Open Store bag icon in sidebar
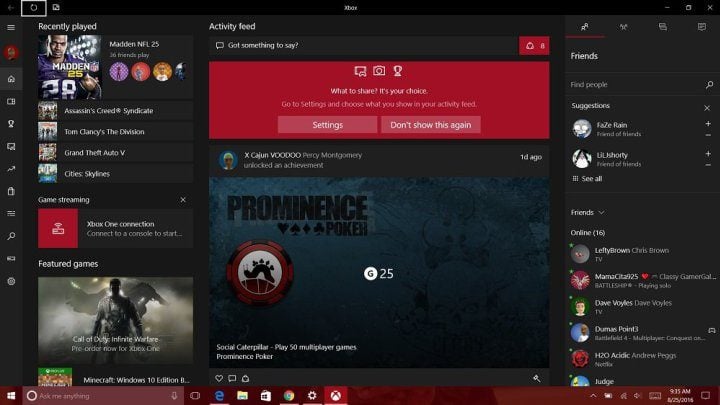Viewport: 720px width, 405px height. [11, 191]
